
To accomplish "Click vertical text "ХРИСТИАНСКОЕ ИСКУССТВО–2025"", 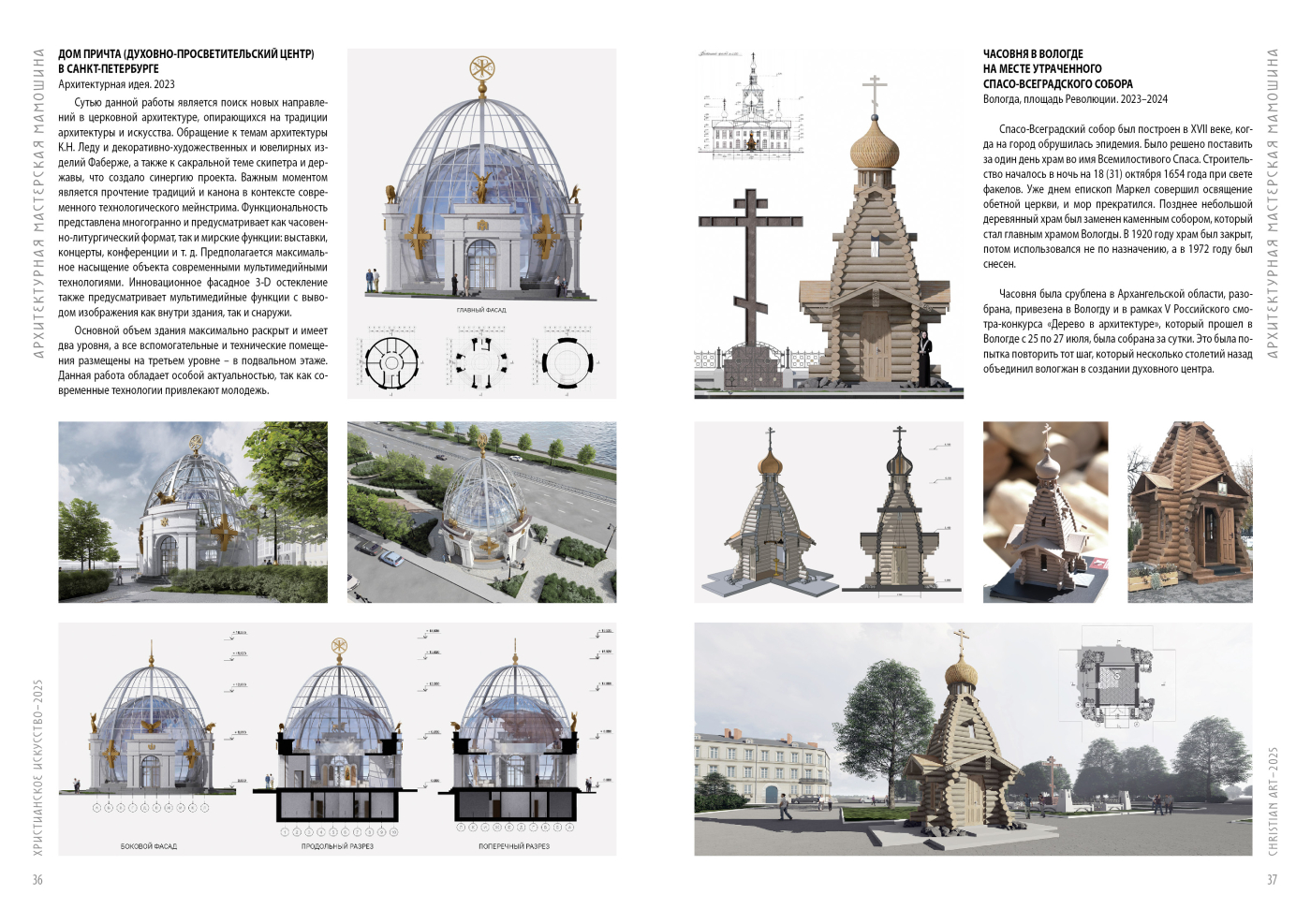I will pos(37,768).
